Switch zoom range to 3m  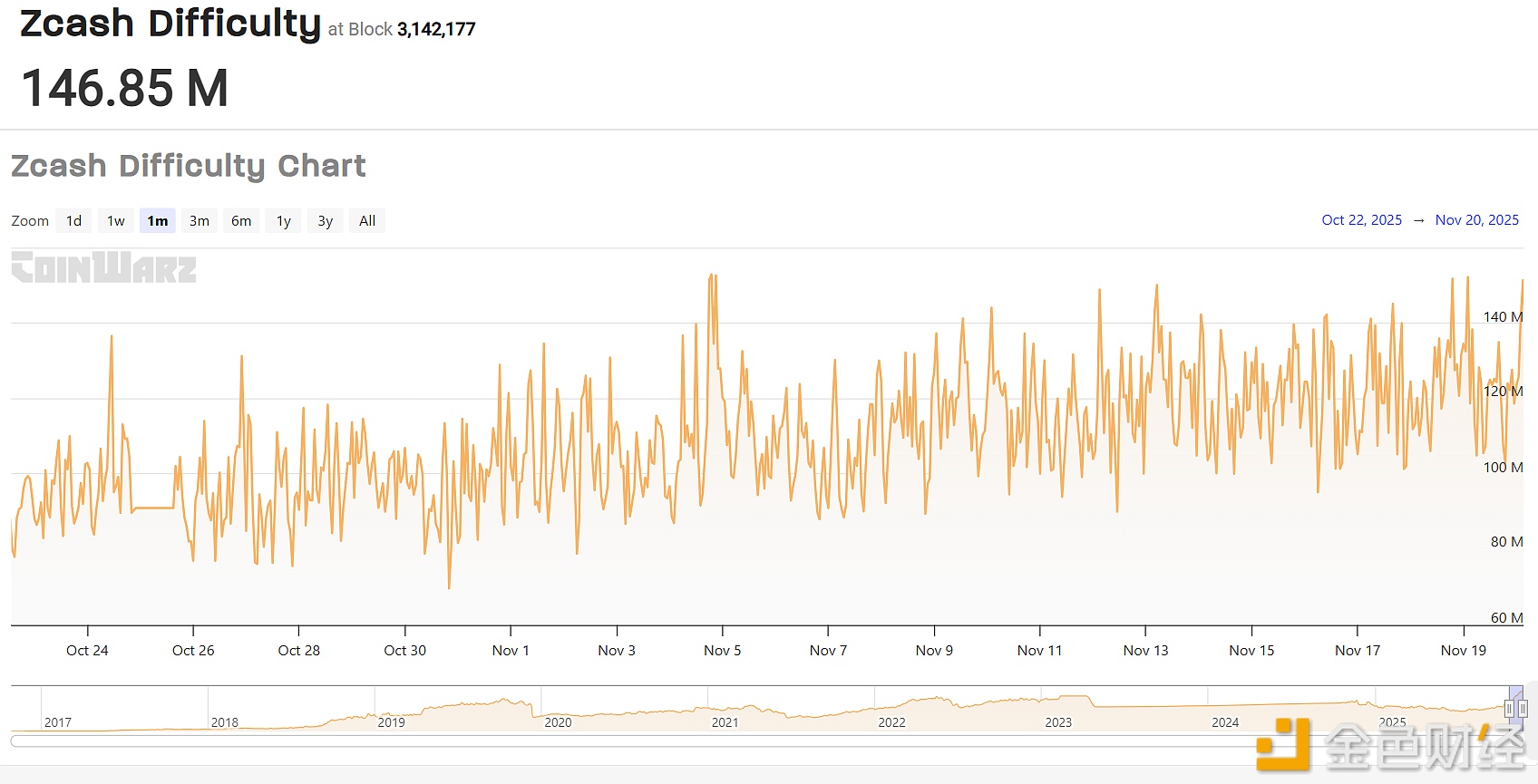(200, 221)
